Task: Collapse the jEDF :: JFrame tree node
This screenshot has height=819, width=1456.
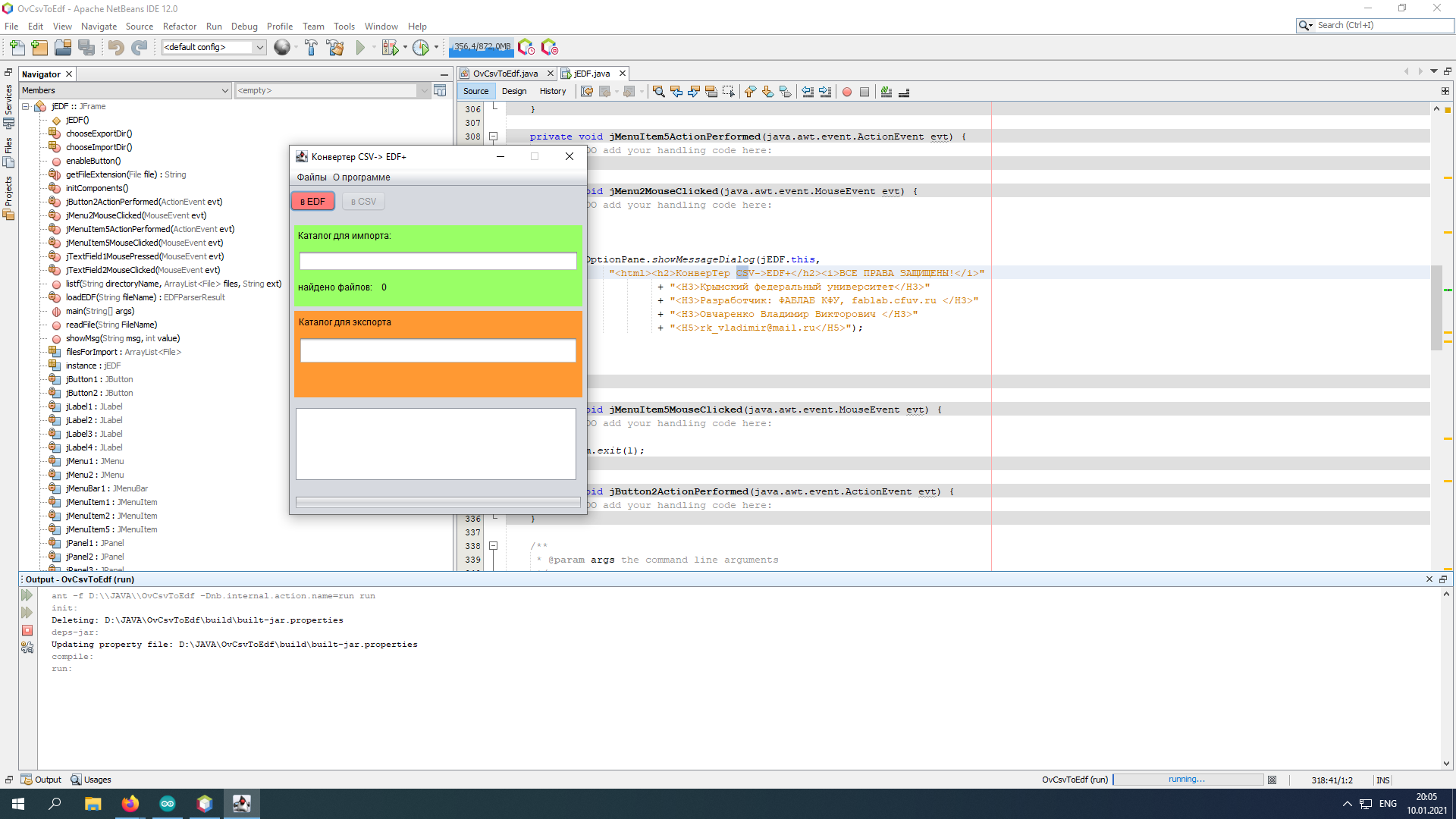Action: (26, 106)
